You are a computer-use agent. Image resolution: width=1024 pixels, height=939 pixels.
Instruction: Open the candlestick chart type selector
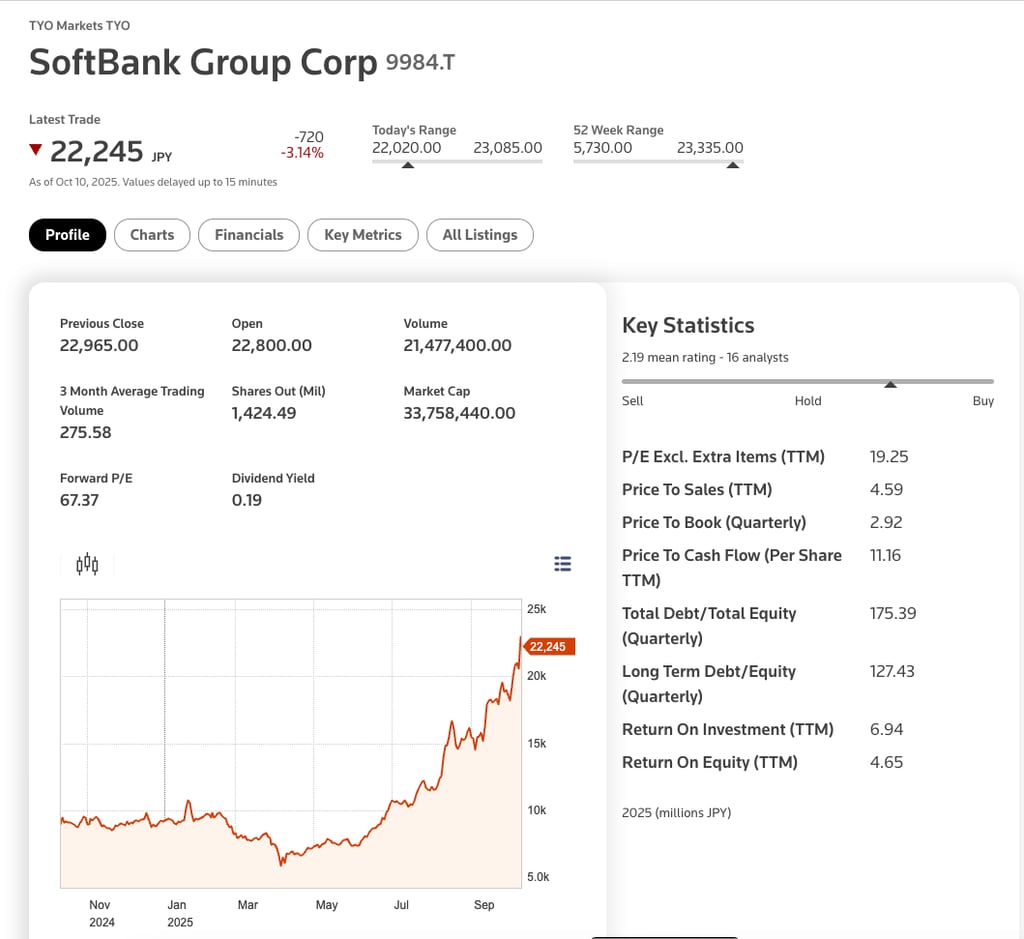pyautogui.click(x=88, y=565)
